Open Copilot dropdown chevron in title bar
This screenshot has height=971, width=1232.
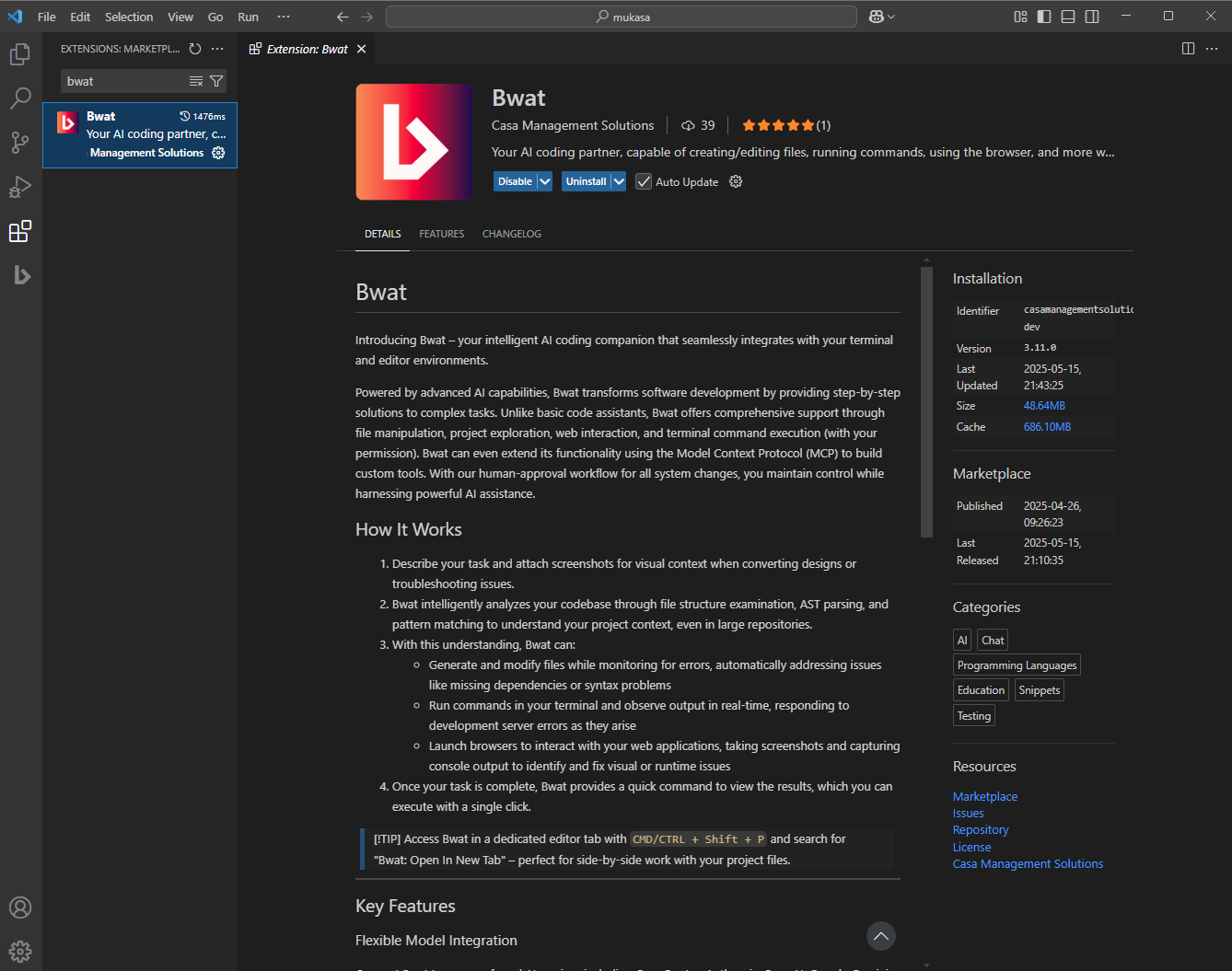pos(891,17)
